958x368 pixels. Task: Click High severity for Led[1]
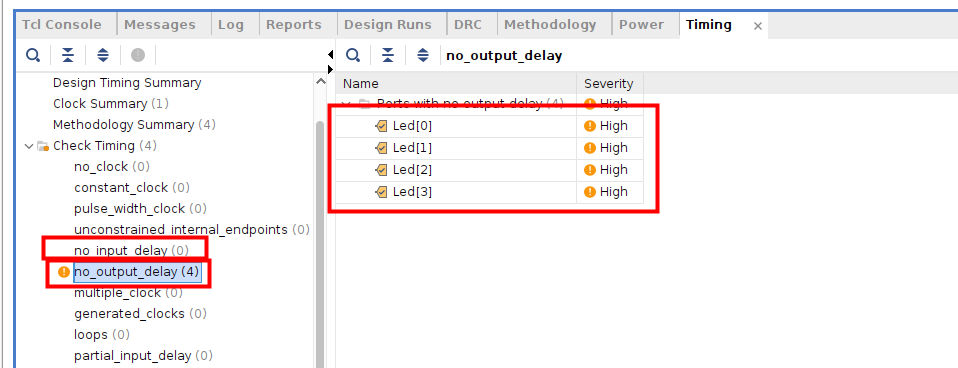(x=613, y=148)
